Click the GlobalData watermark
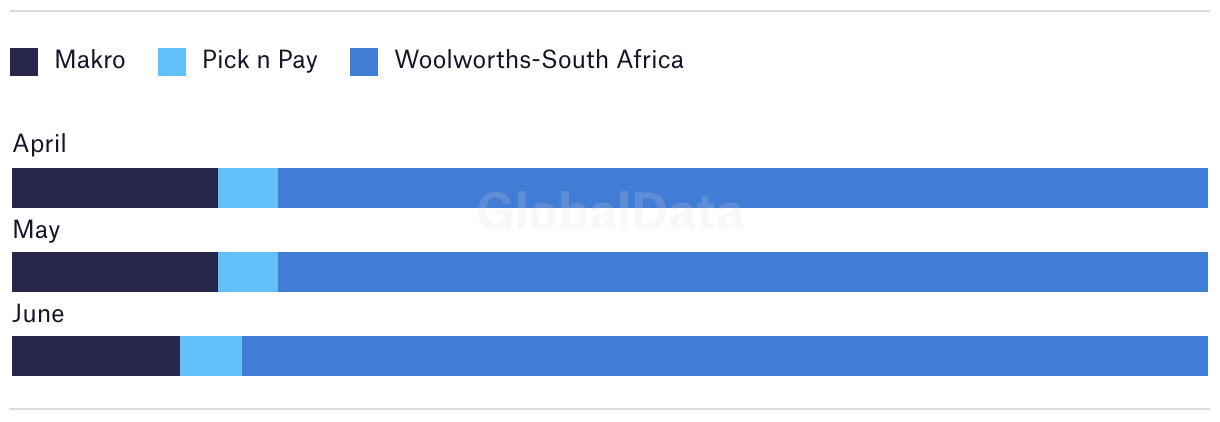The height and width of the screenshot is (422, 1220). tap(610, 211)
